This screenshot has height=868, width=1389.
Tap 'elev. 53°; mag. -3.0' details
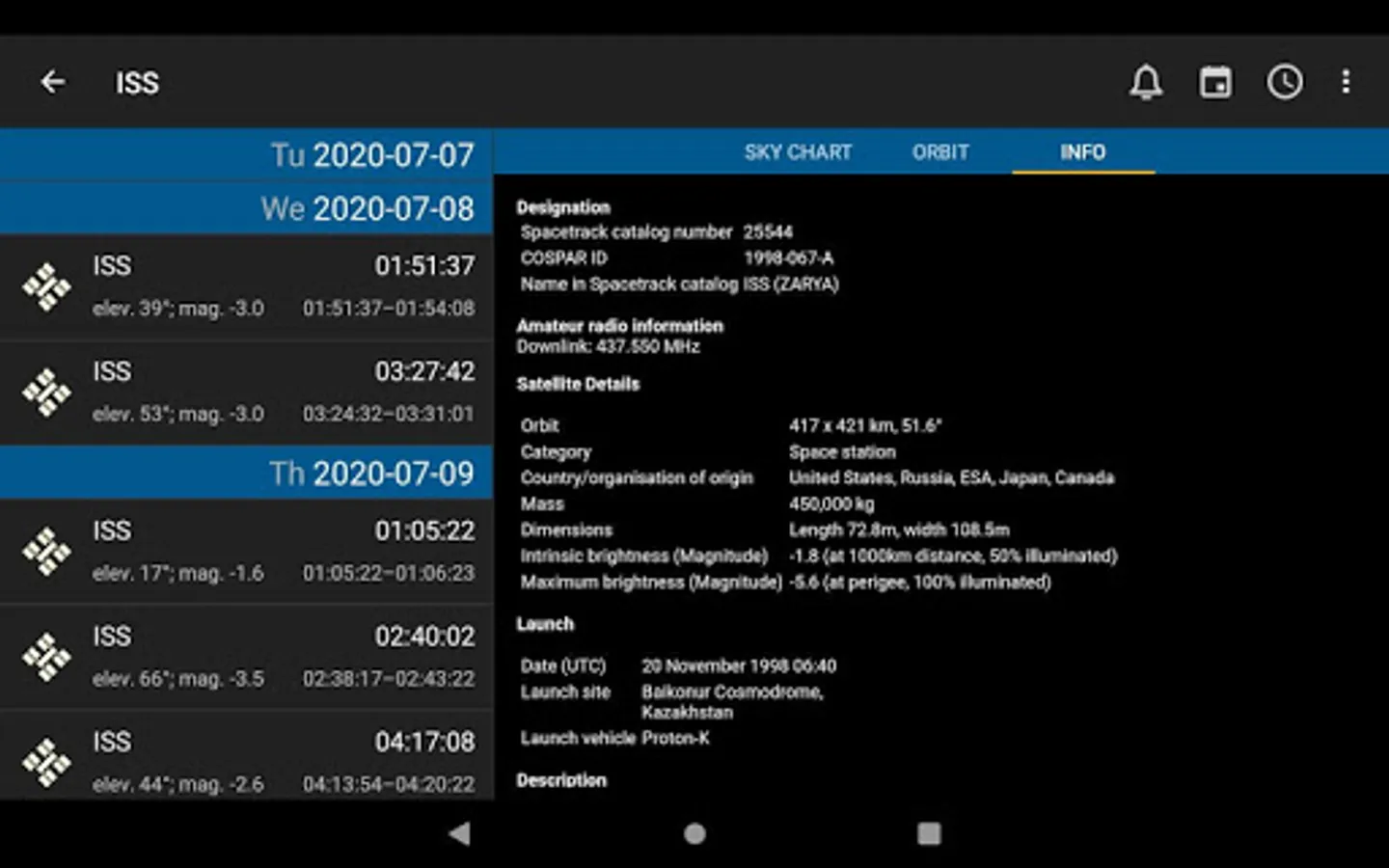click(178, 414)
